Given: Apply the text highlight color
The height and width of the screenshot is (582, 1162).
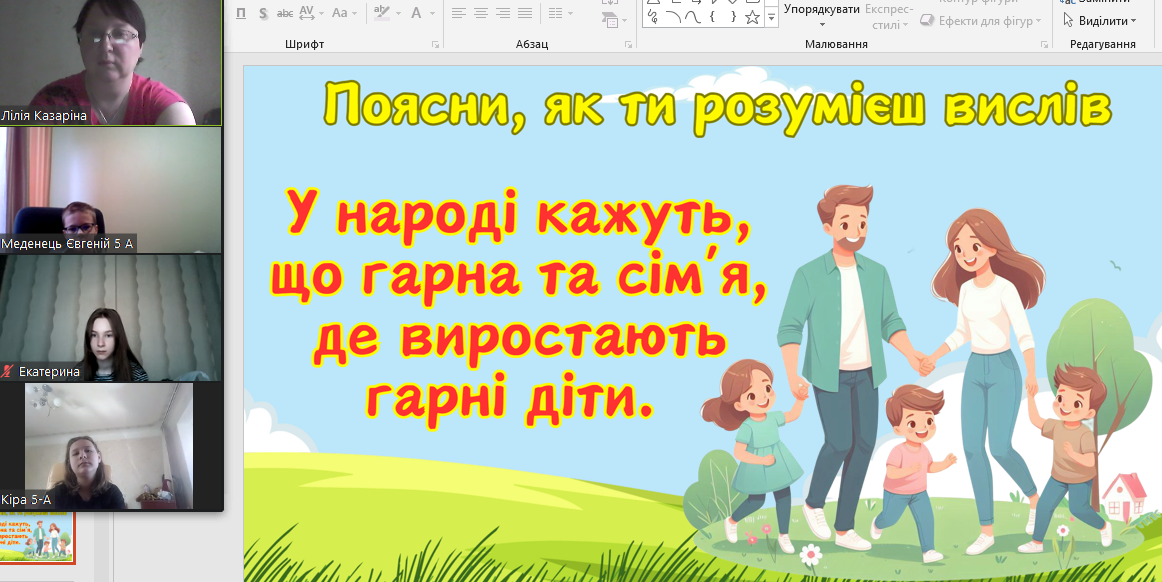Looking at the screenshot, I should click(x=382, y=13).
